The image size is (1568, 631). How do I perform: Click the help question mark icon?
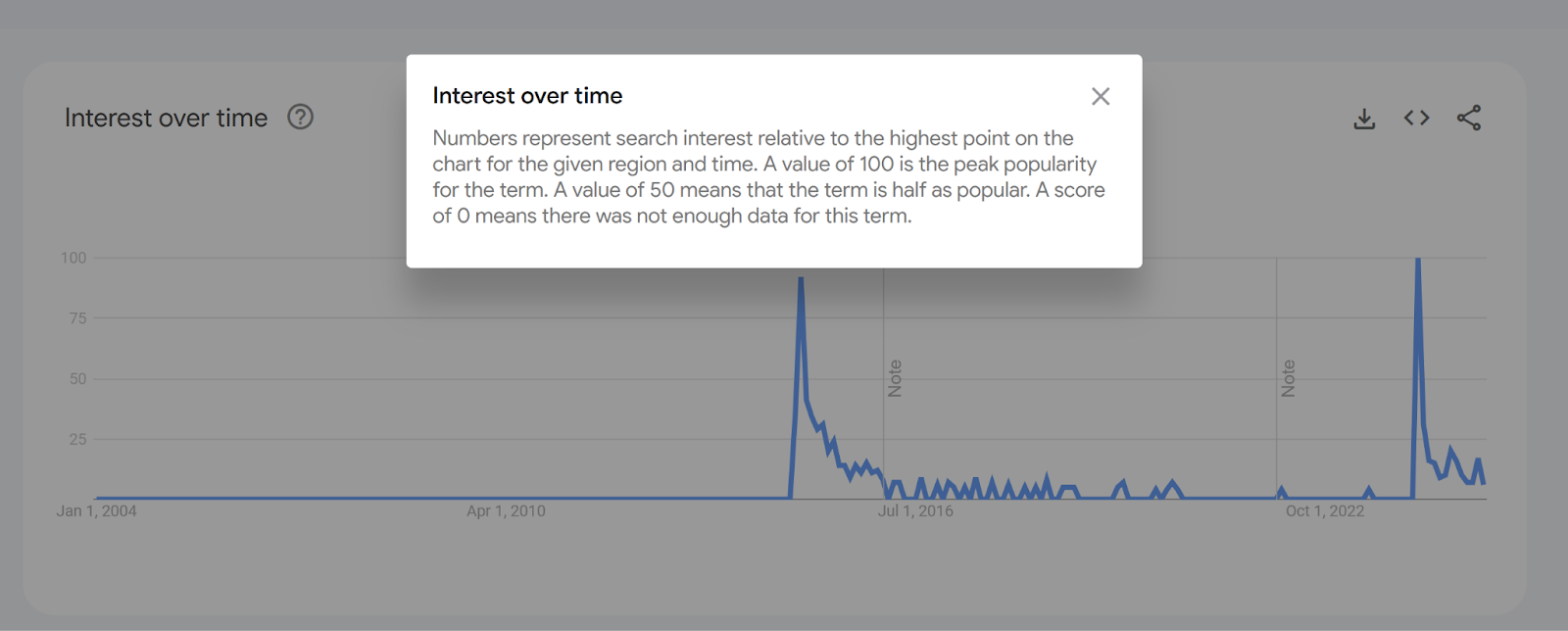pos(300,118)
